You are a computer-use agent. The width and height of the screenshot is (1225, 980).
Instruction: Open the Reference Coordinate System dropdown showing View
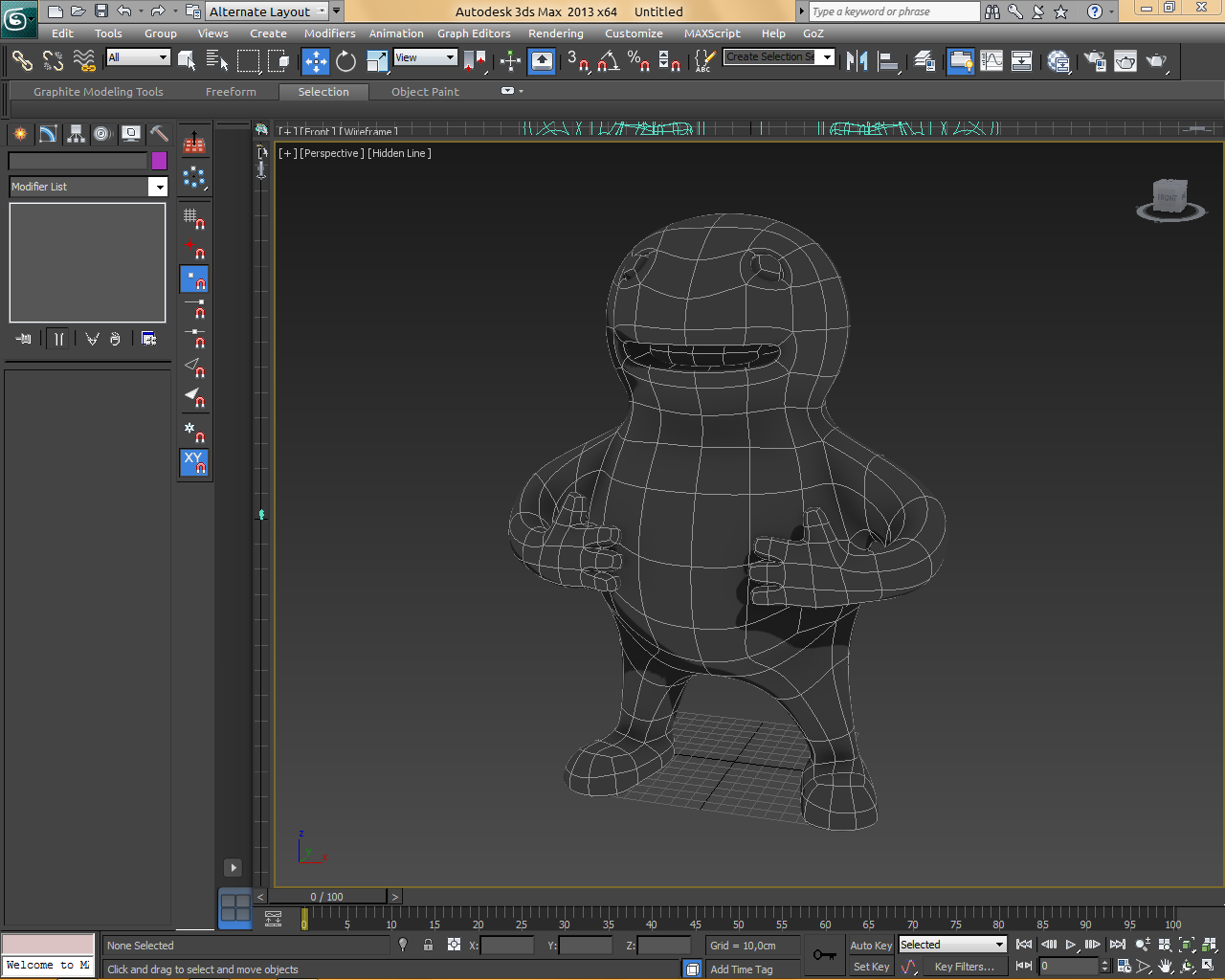click(425, 57)
